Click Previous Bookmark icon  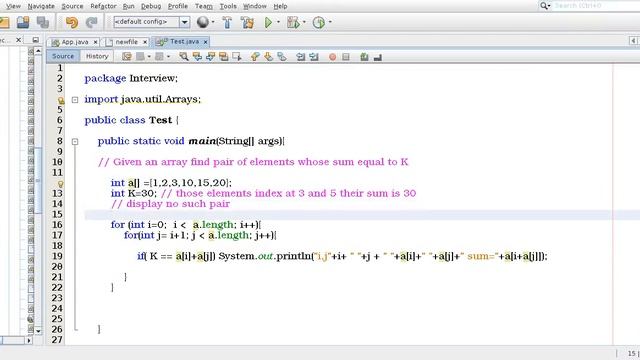pos(255,57)
